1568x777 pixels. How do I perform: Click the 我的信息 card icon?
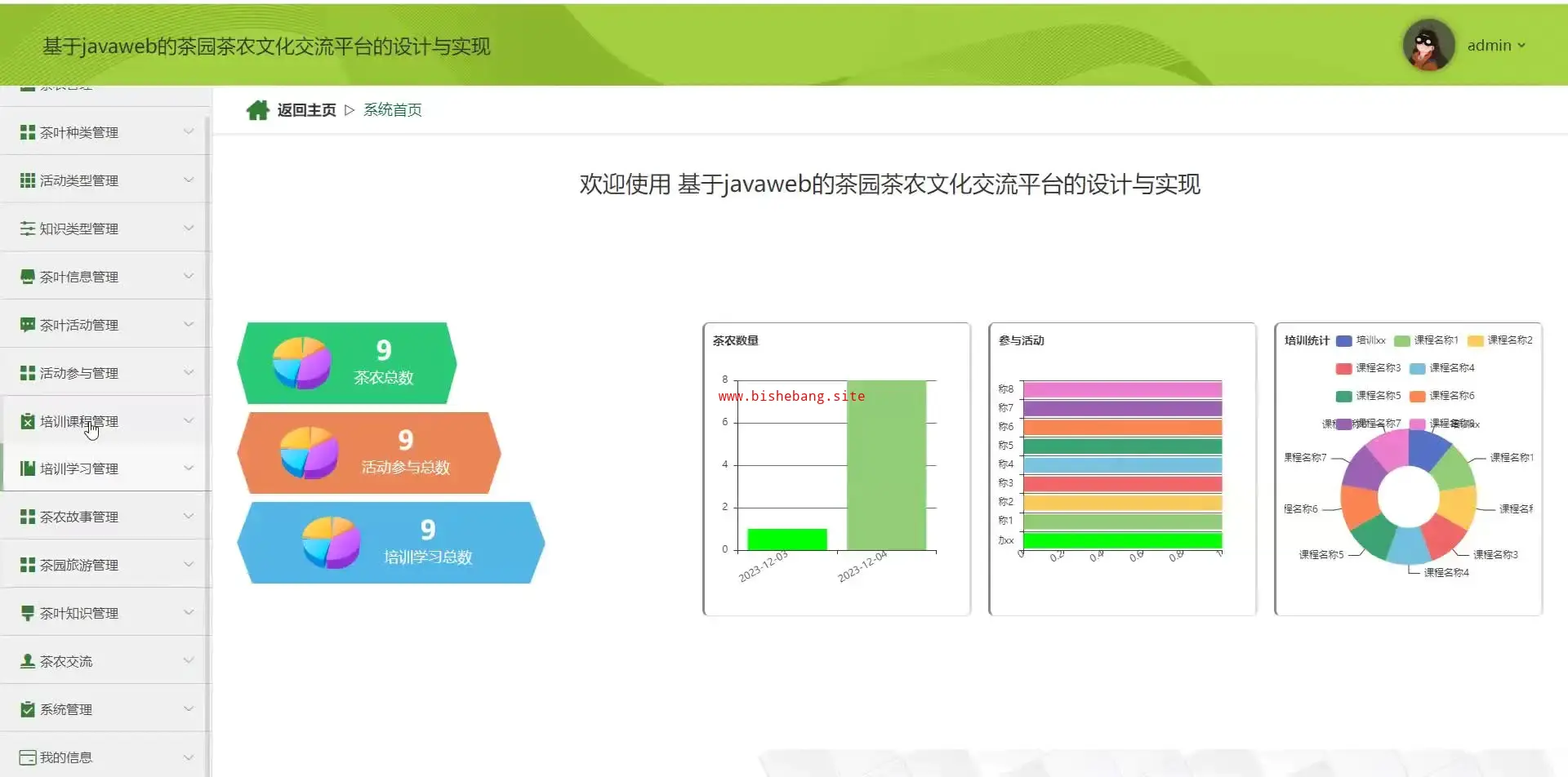28,757
